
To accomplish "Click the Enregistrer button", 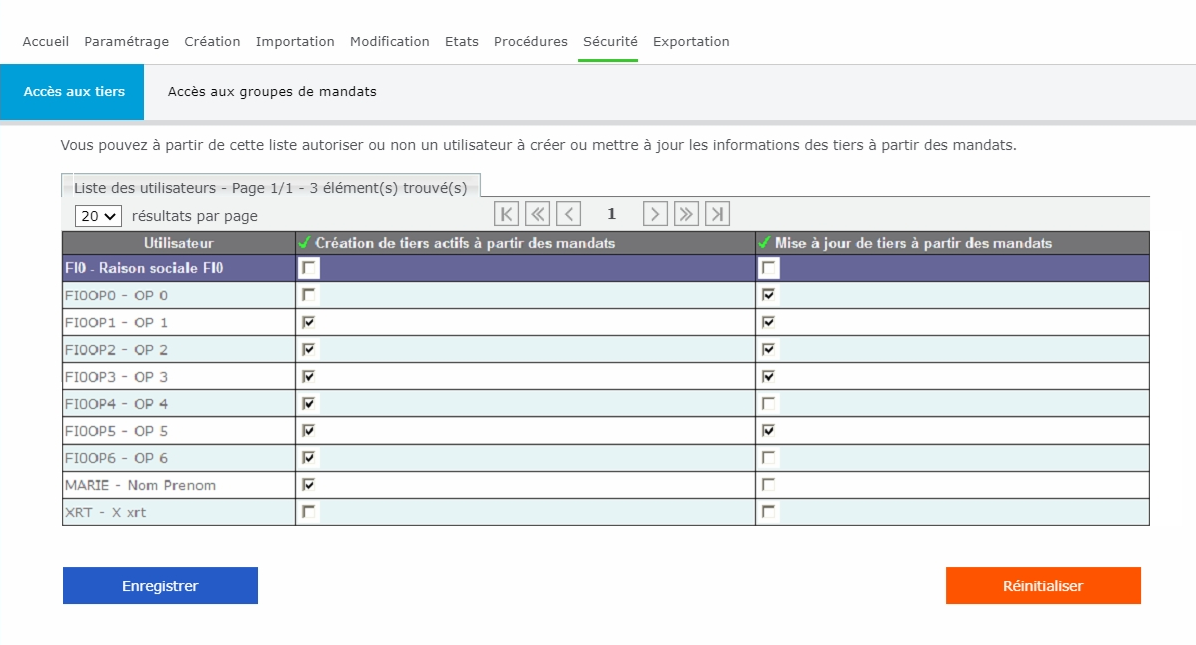I will [160, 586].
